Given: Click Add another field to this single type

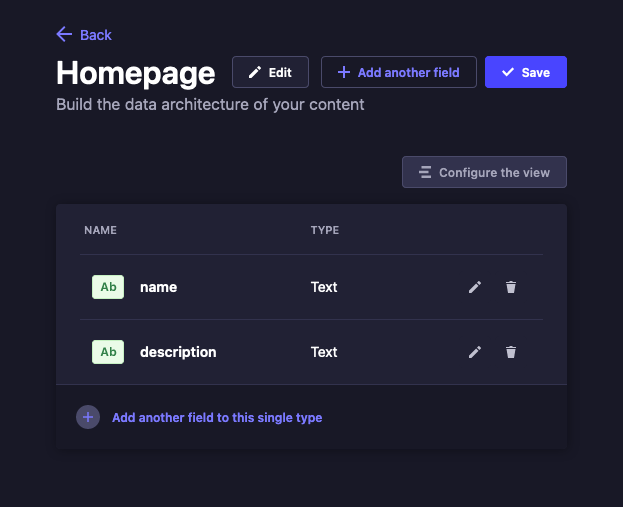Looking at the screenshot, I should tap(216, 417).
